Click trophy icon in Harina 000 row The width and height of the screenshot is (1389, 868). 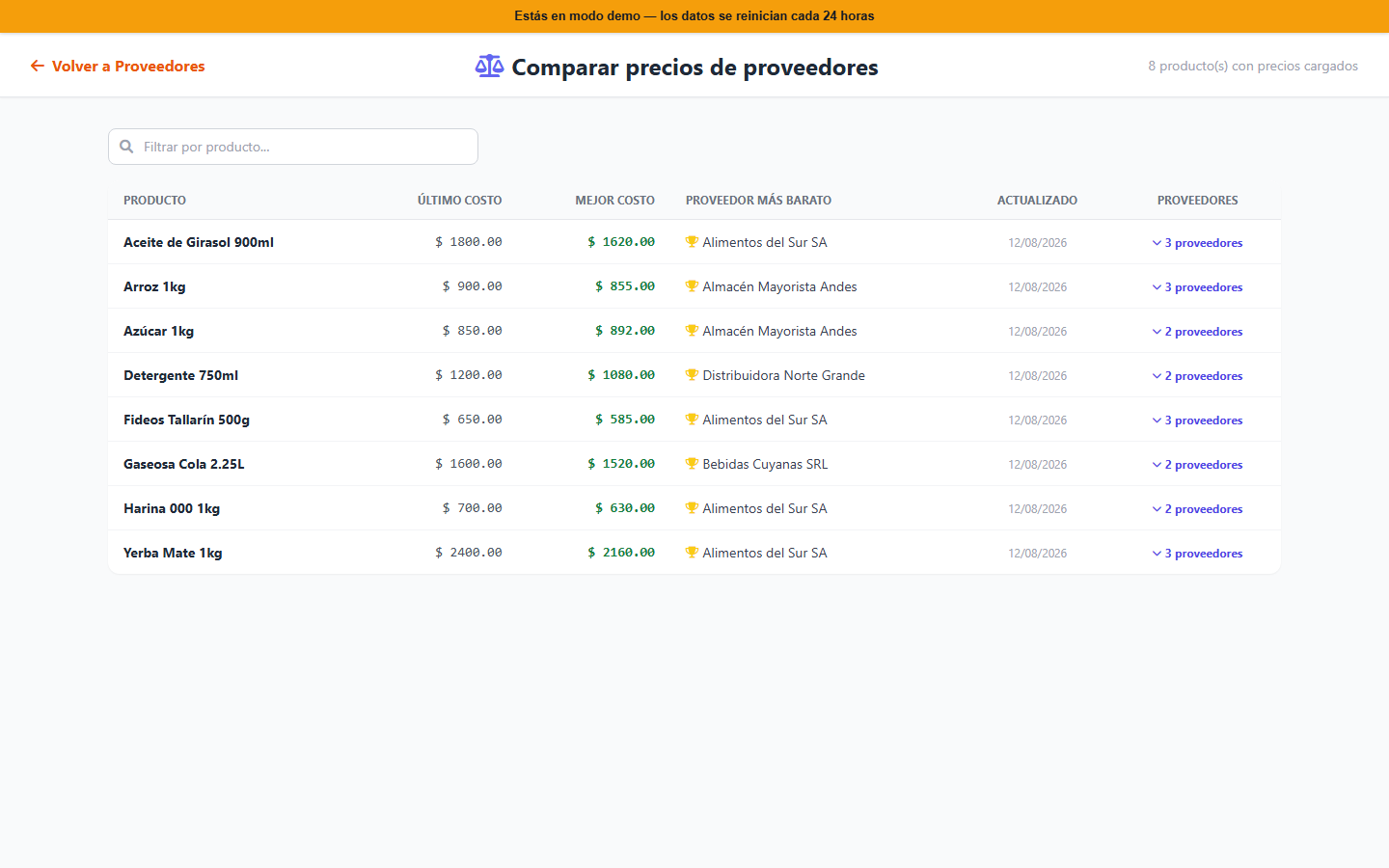[x=692, y=508]
